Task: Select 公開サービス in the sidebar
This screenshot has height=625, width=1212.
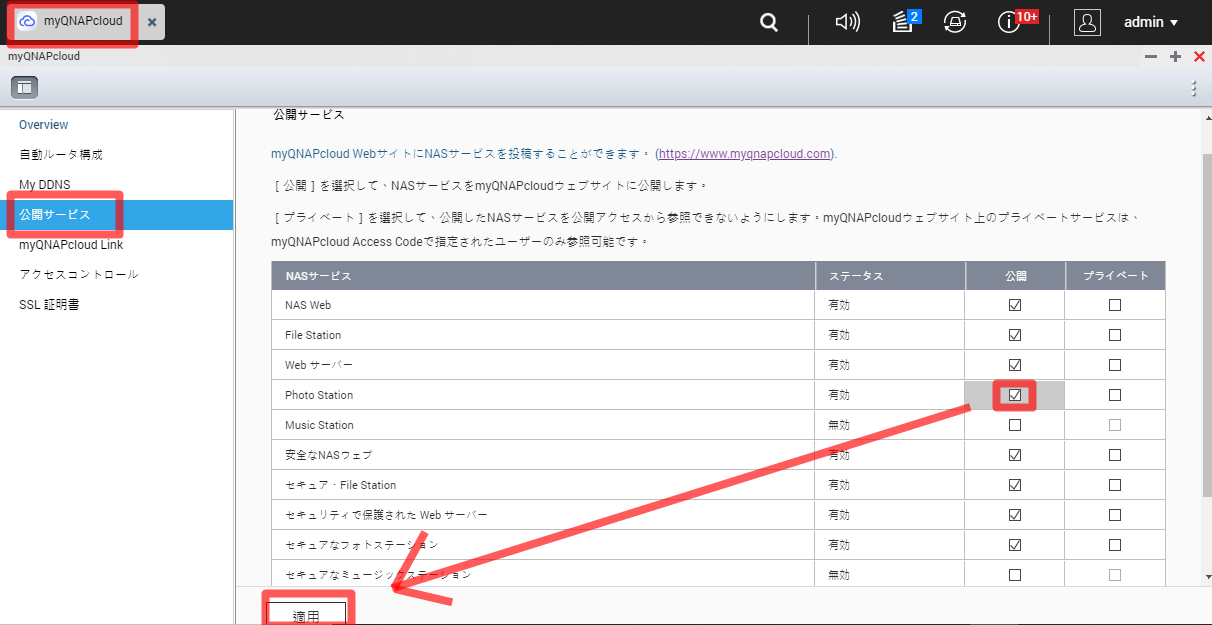Action: point(116,215)
